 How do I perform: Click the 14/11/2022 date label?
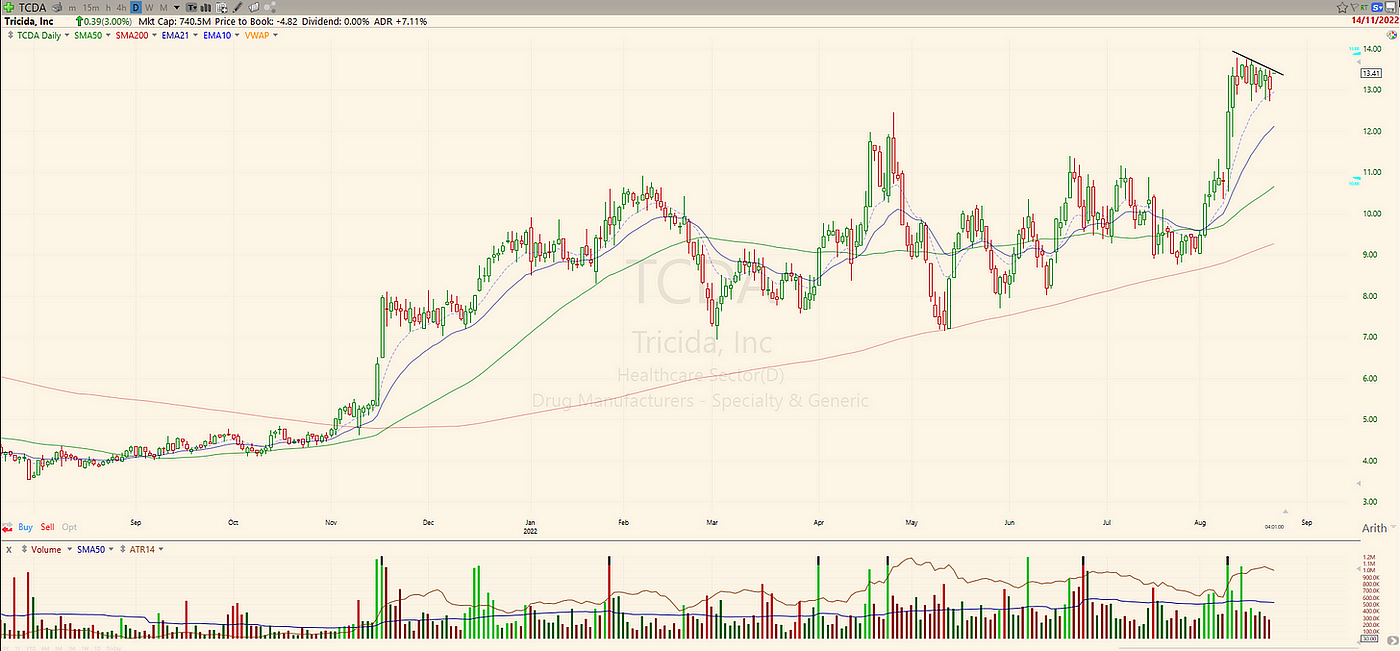coord(1375,20)
